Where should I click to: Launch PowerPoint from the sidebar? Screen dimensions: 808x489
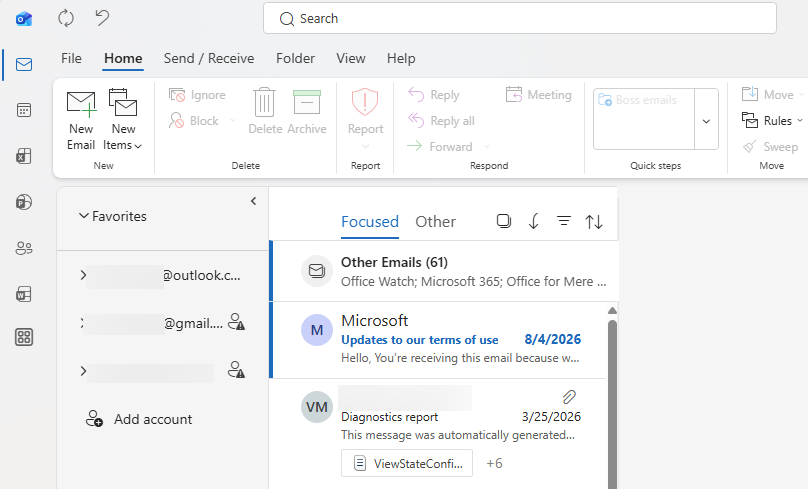(x=24, y=202)
